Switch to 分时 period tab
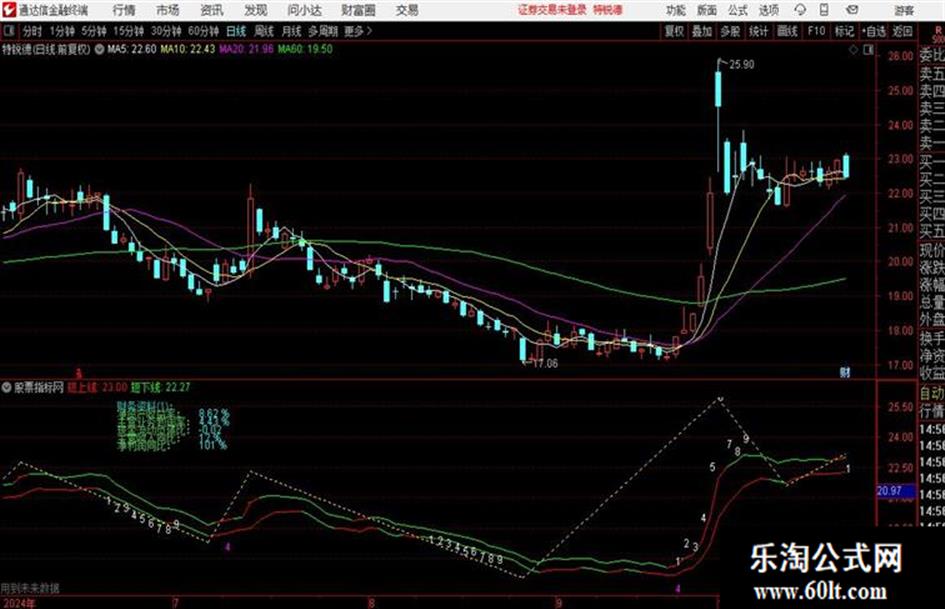 (32, 31)
